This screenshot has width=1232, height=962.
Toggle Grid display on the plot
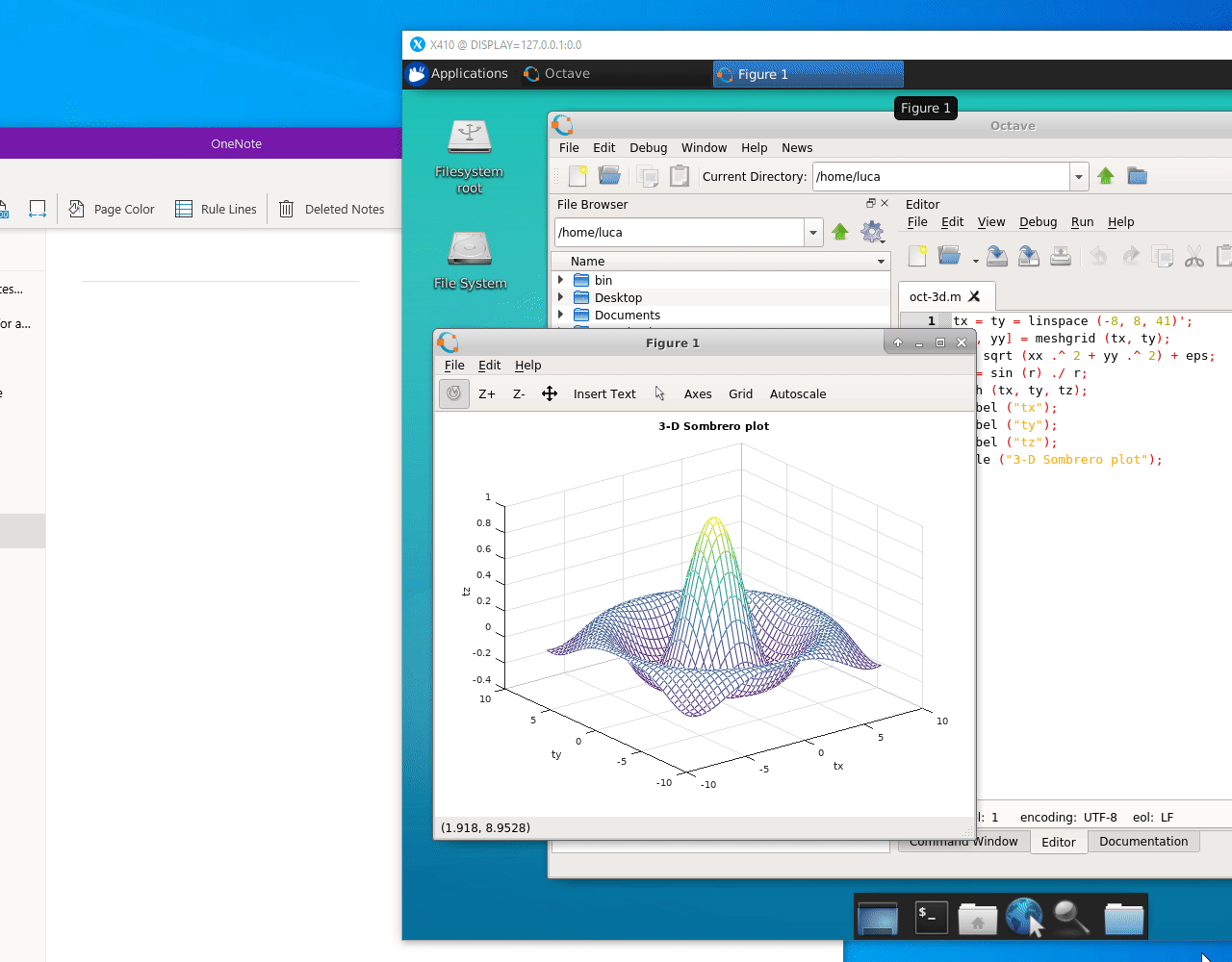pyautogui.click(x=740, y=393)
